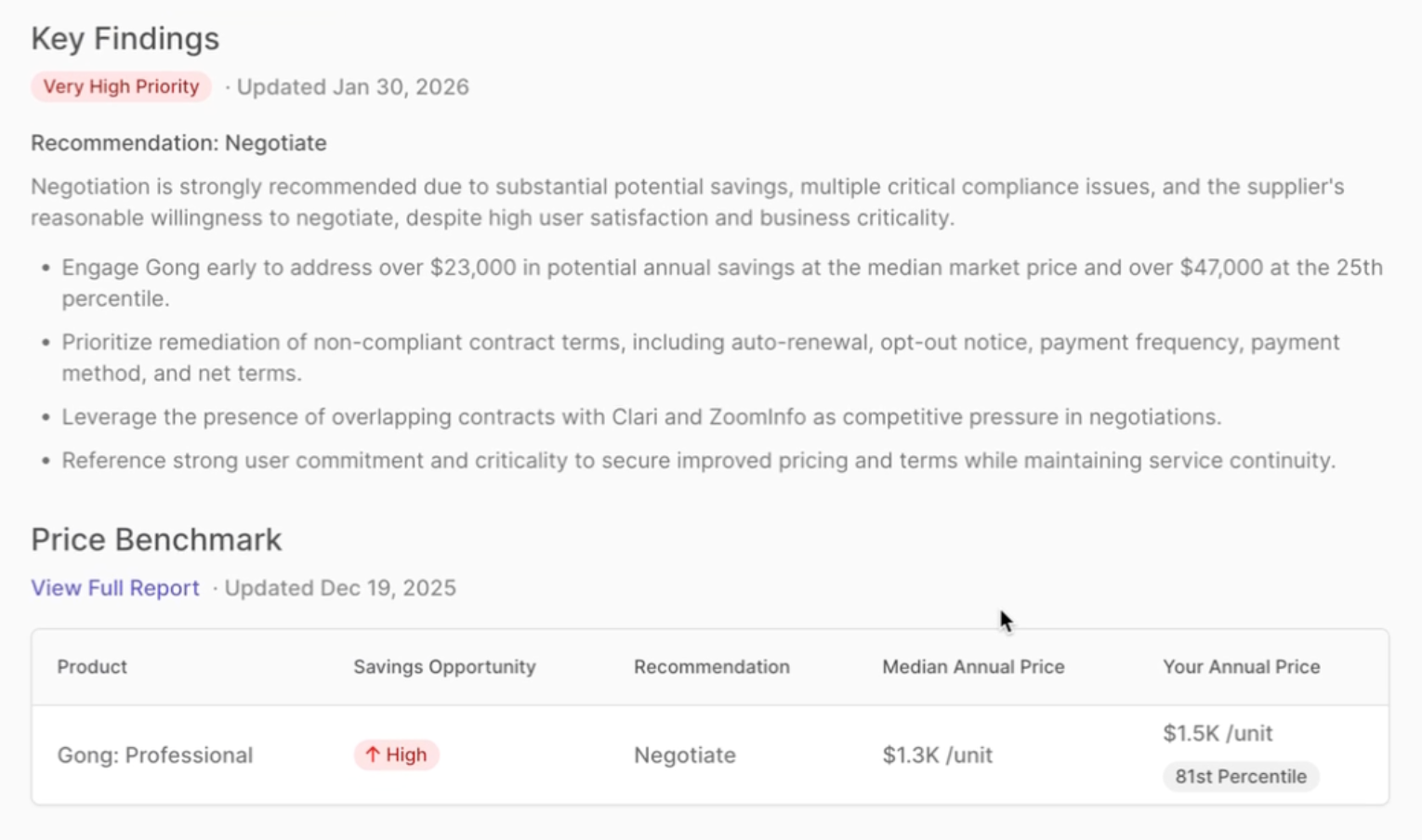
Task: Select the Gong: Professional product row
Action: click(x=710, y=755)
